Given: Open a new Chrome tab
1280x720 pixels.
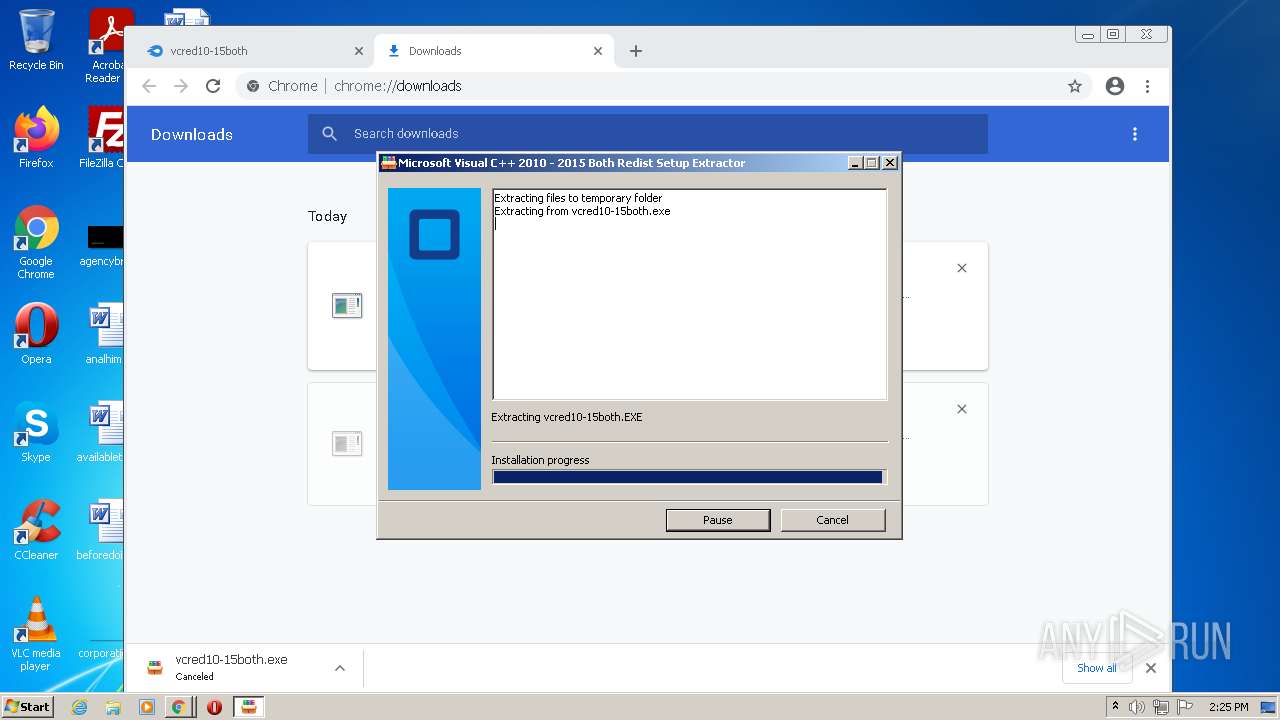Looking at the screenshot, I should coord(636,51).
